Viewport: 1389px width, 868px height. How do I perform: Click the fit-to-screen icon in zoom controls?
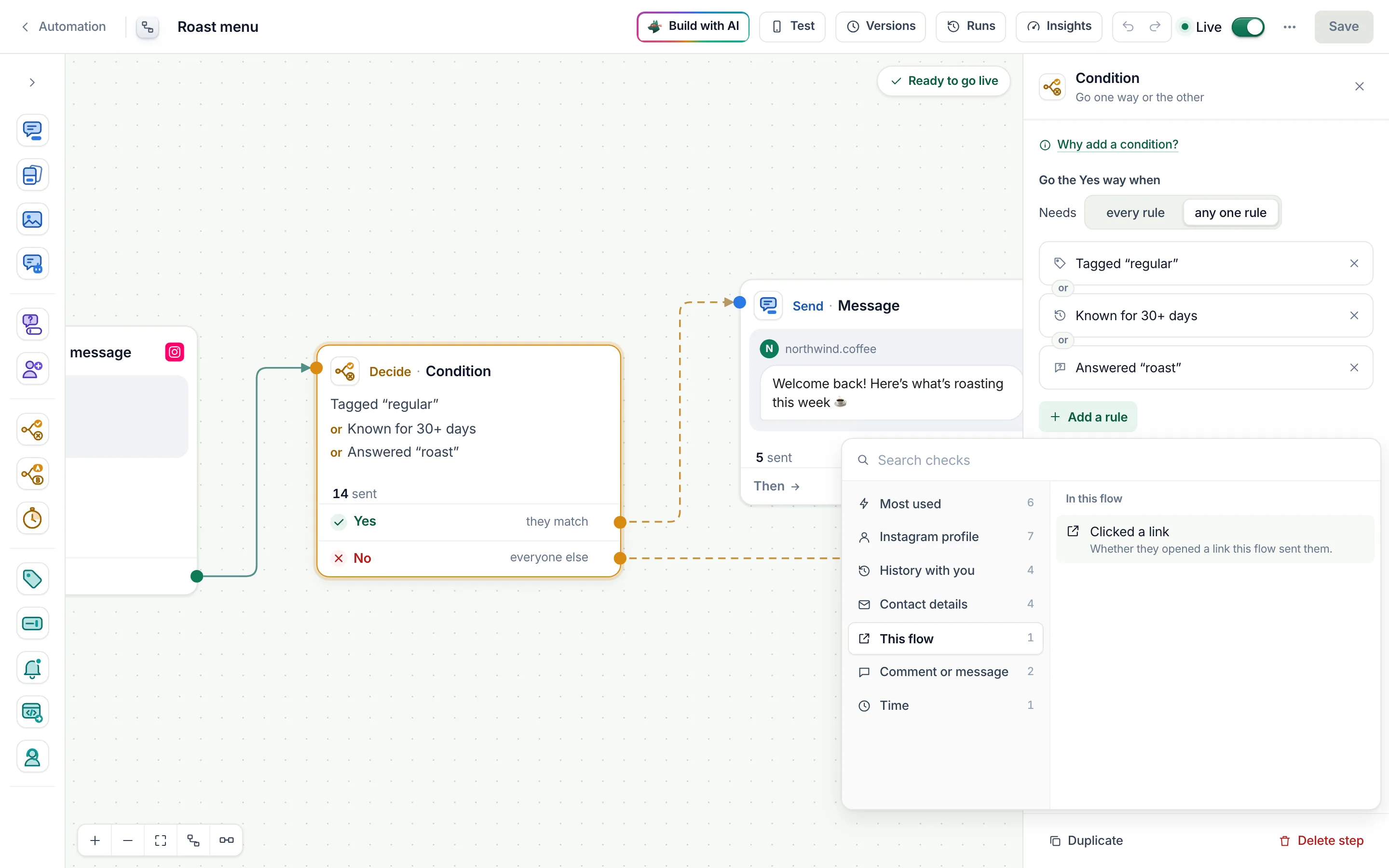161,841
